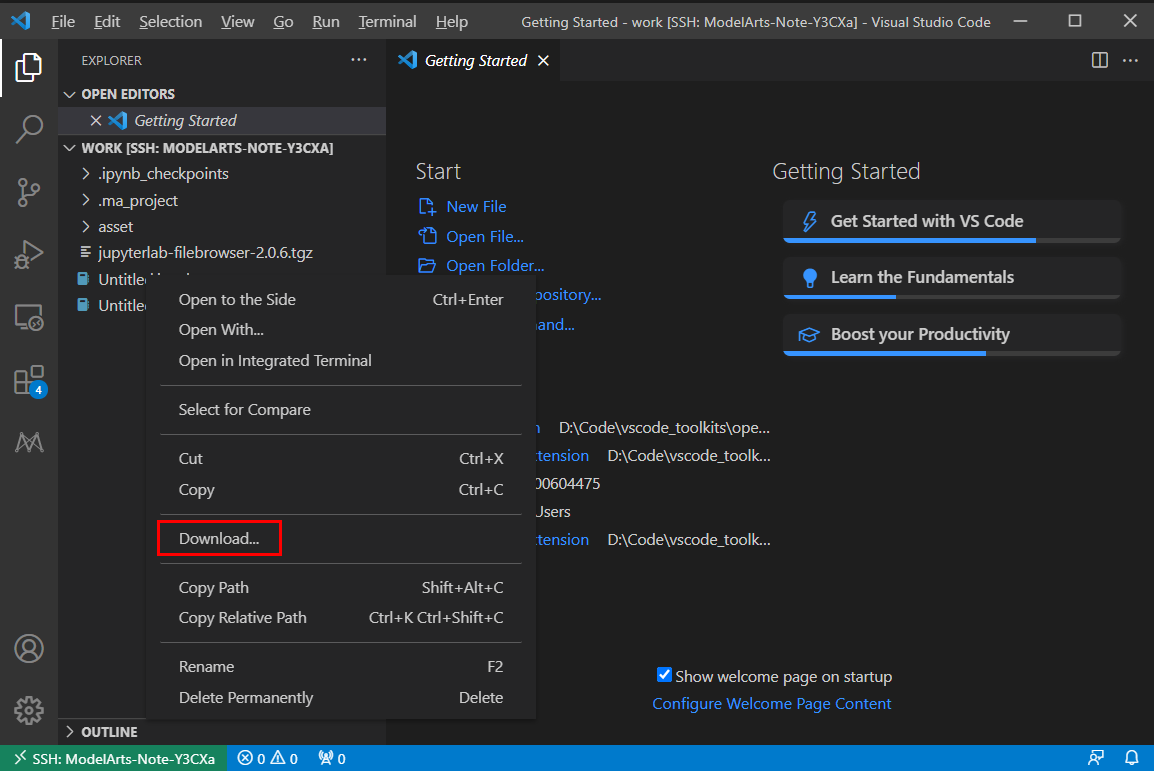Choose Copy Path

click(341, 587)
